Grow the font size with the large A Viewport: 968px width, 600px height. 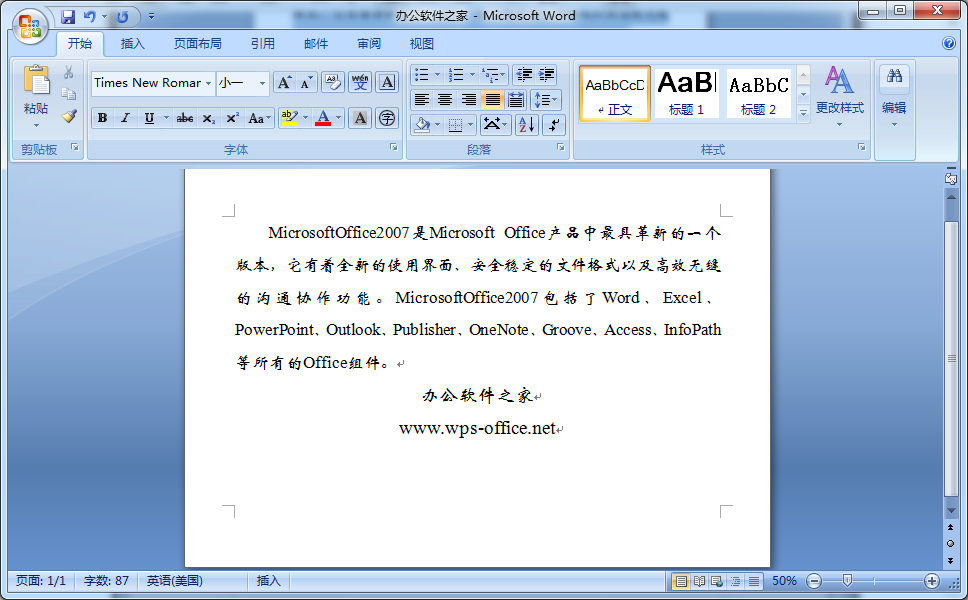(x=285, y=83)
